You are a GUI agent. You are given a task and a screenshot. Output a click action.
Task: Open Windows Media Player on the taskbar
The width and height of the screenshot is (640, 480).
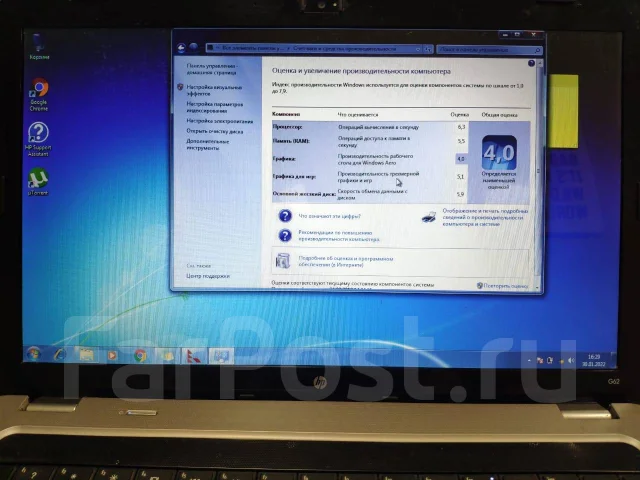pyautogui.click(x=112, y=356)
